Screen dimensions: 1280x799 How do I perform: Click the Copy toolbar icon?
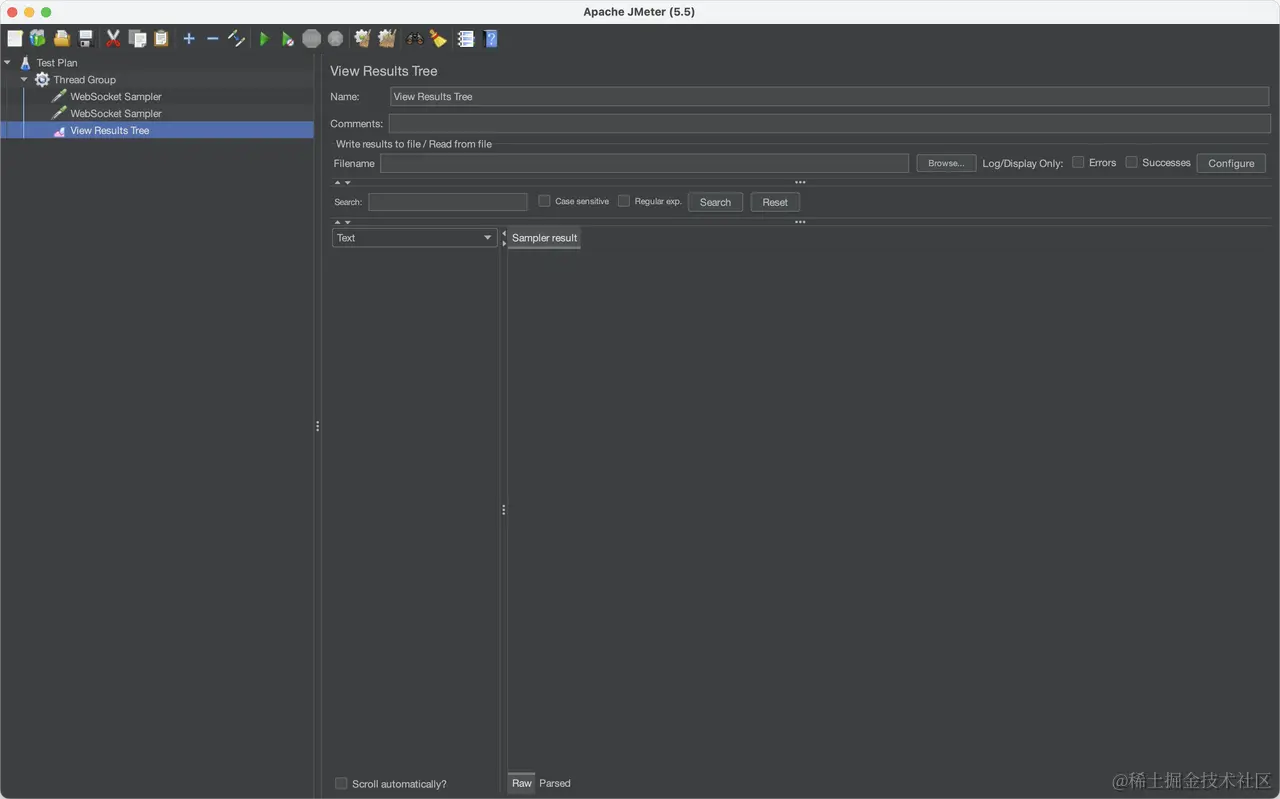click(137, 39)
